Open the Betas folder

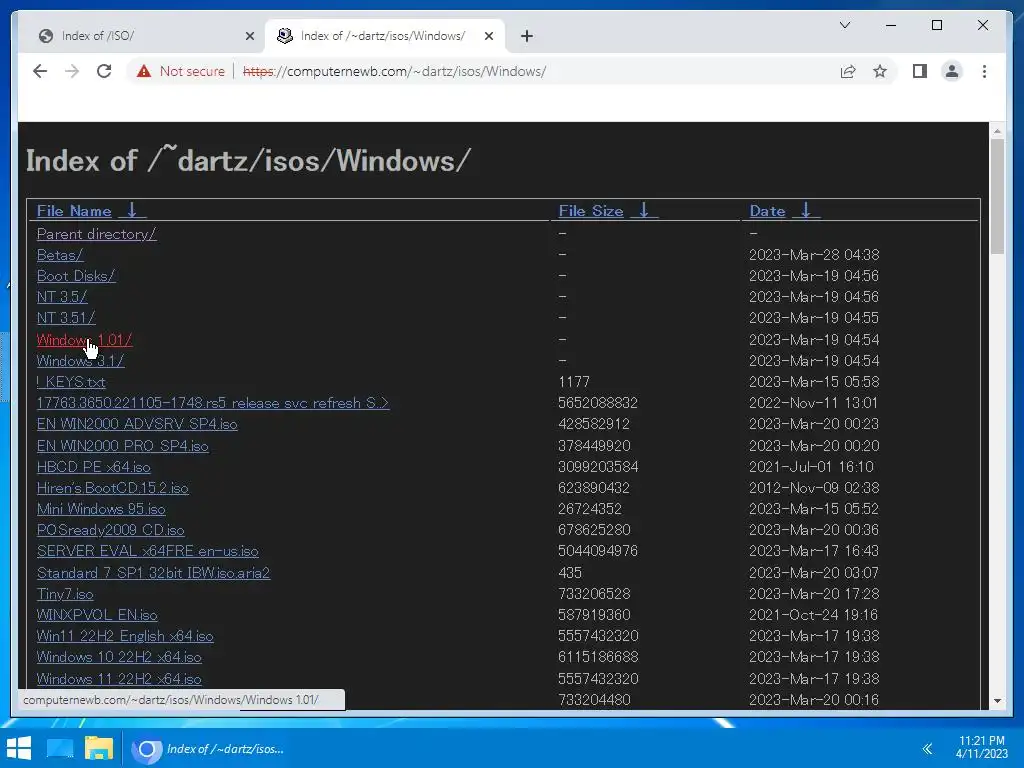pos(60,255)
